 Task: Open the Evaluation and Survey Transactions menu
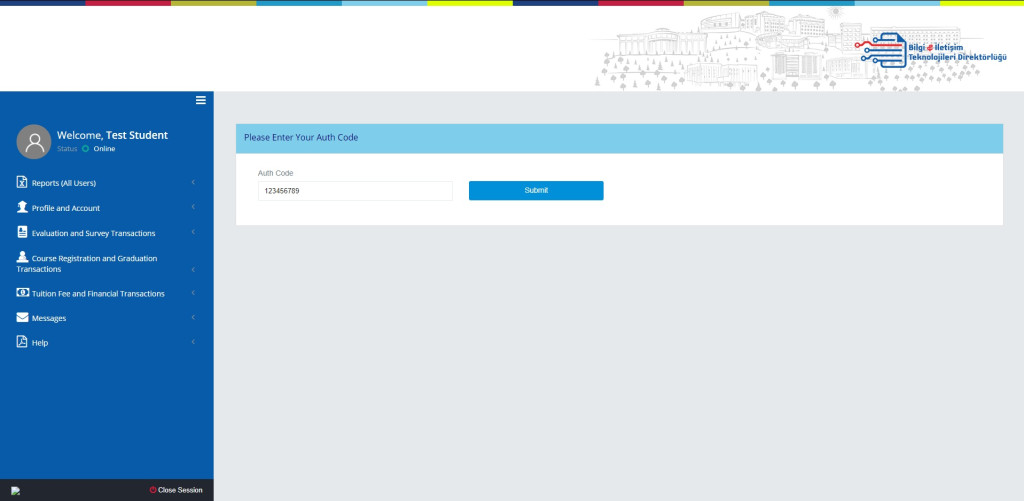coord(93,233)
